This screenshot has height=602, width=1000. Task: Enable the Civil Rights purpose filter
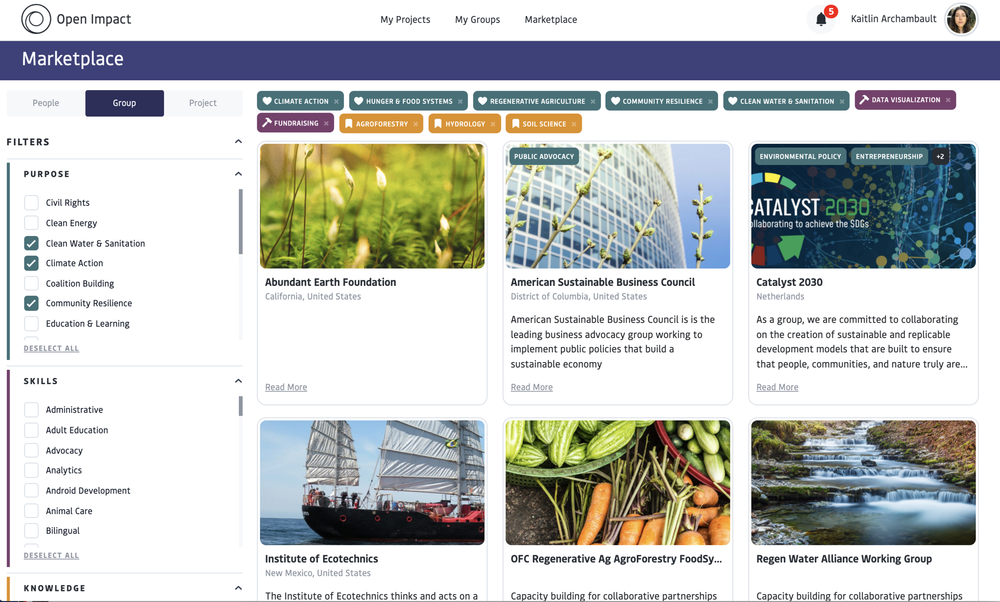coord(31,202)
